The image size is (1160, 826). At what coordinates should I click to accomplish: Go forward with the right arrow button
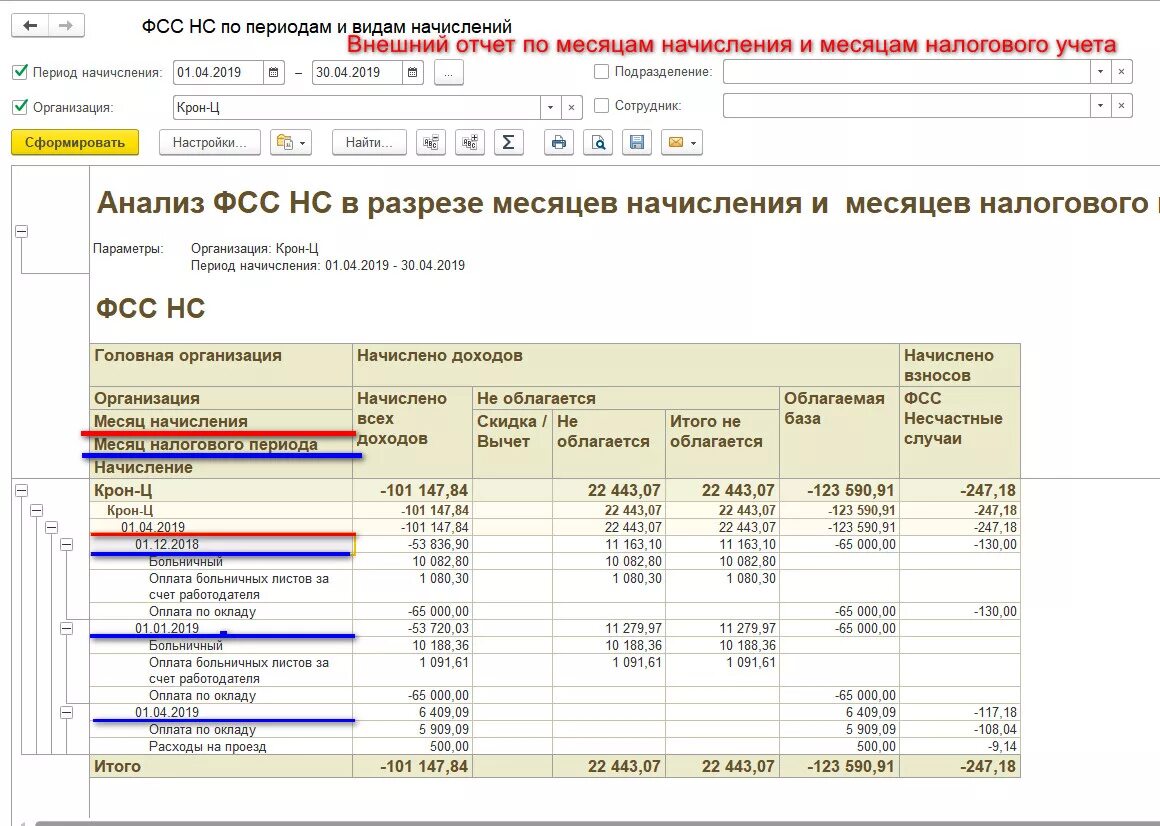tap(66, 26)
